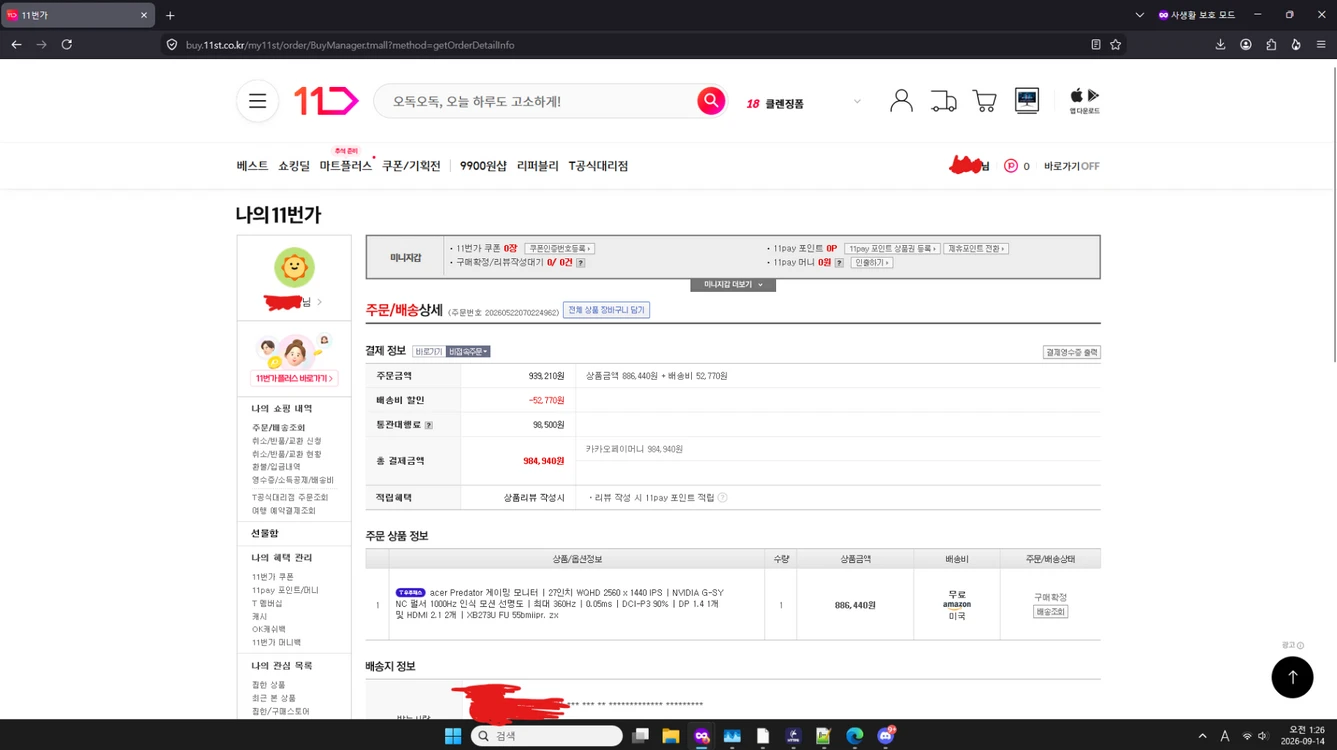The height and width of the screenshot is (750, 1337).
Task: Open 취소/반품/교환 신청 sidebar link
Action: (x=287, y=441)
